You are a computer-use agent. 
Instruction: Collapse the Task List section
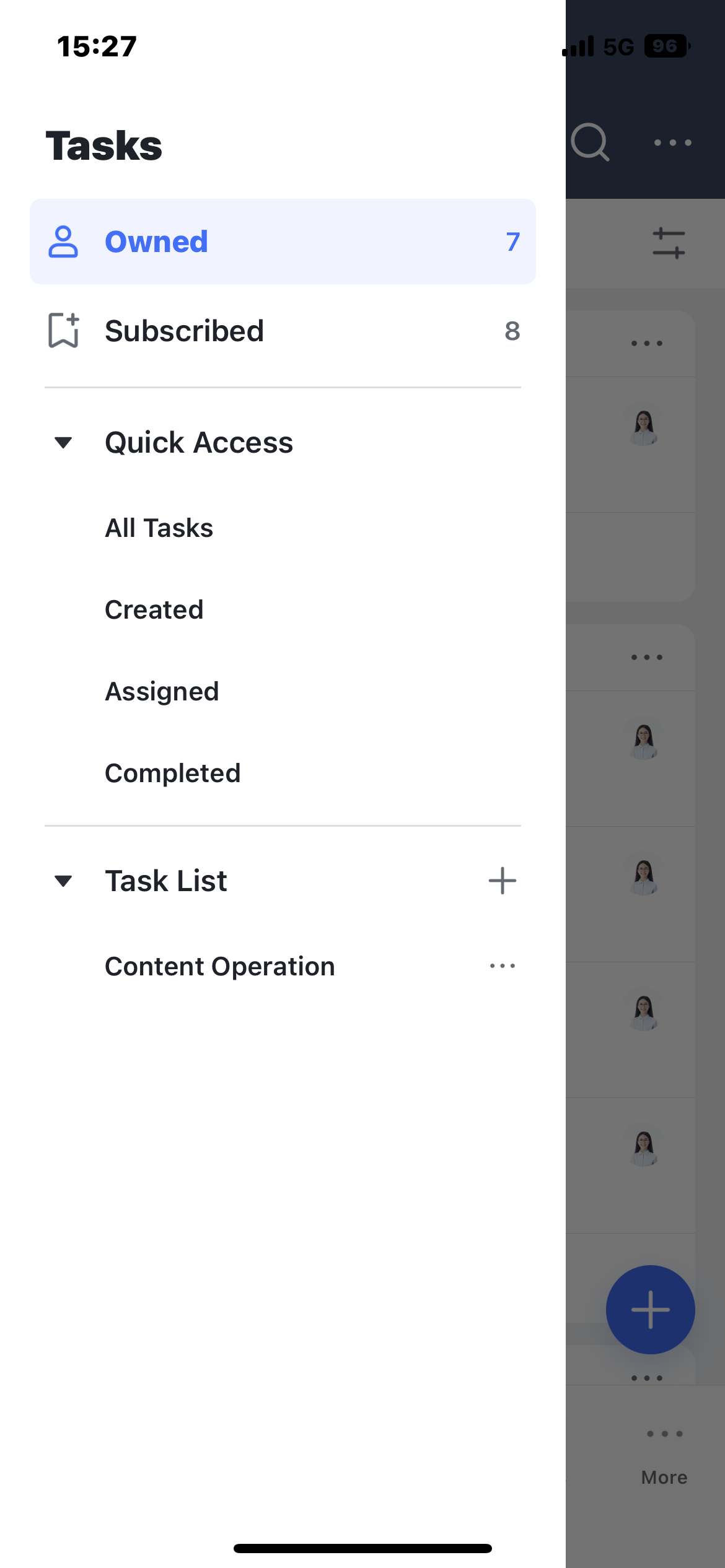[x=63, y=881]
